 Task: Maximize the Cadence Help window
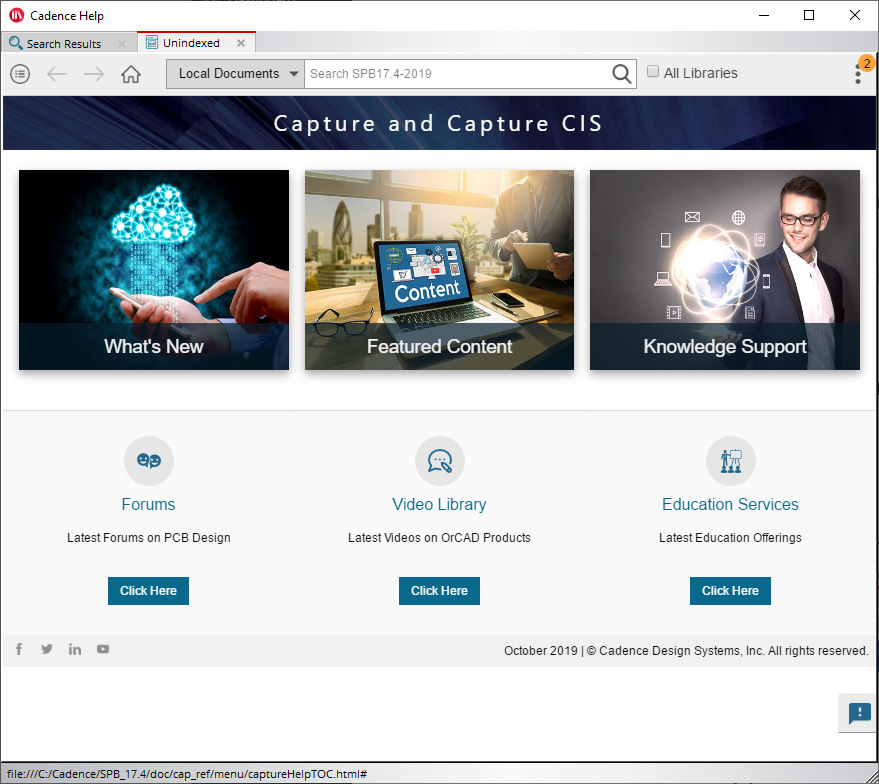click(808, 15)
